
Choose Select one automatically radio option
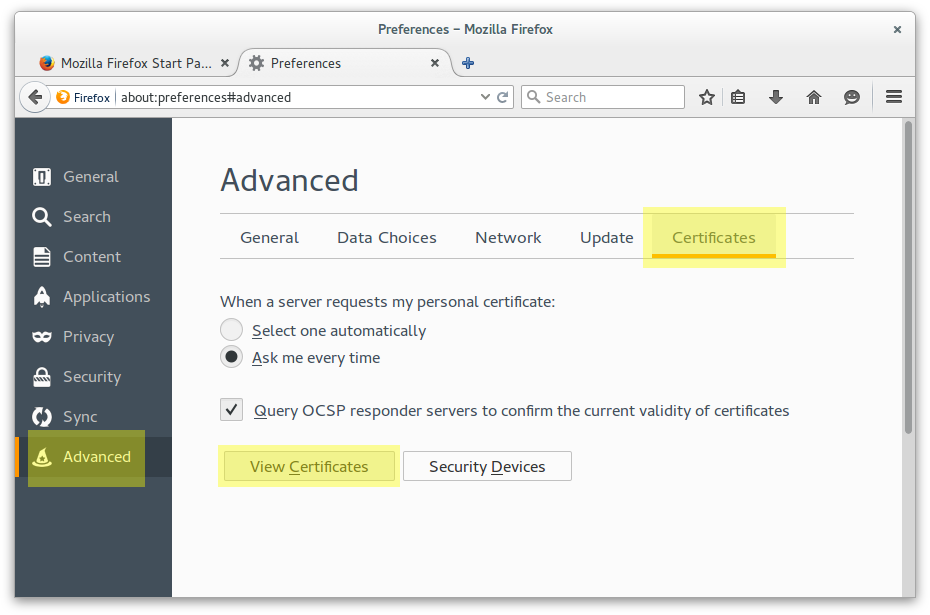pos(231,330)
